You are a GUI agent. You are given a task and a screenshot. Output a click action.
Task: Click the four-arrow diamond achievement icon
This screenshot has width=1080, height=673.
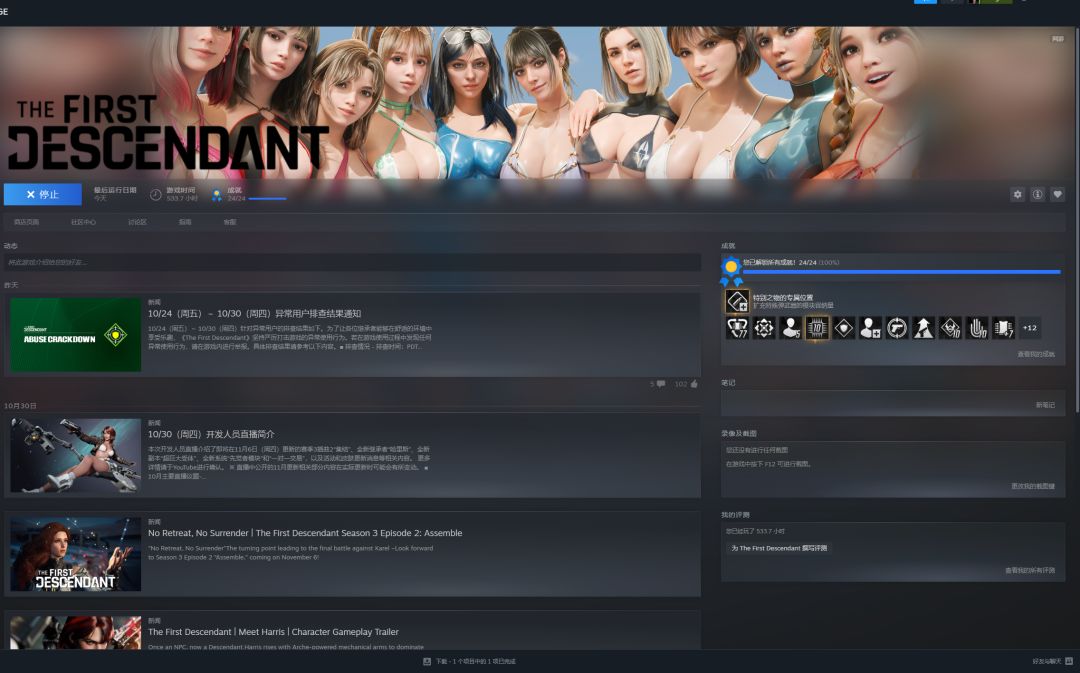(764, 328)
